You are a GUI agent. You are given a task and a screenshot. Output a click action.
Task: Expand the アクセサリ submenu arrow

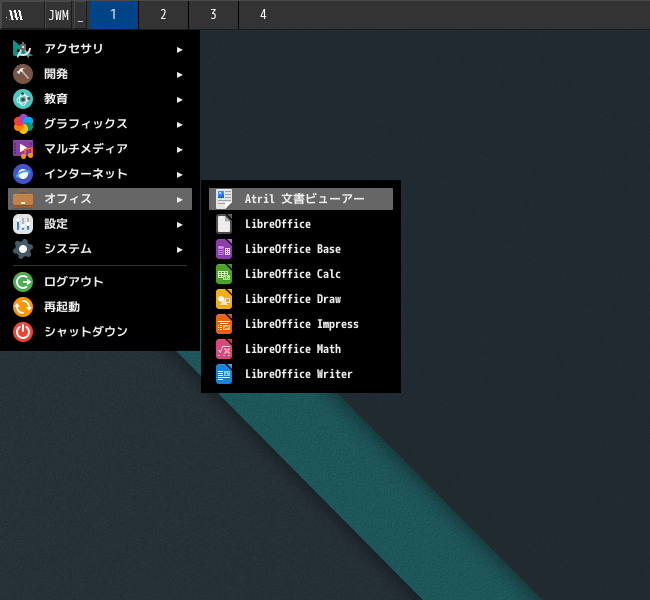(180, 49)
